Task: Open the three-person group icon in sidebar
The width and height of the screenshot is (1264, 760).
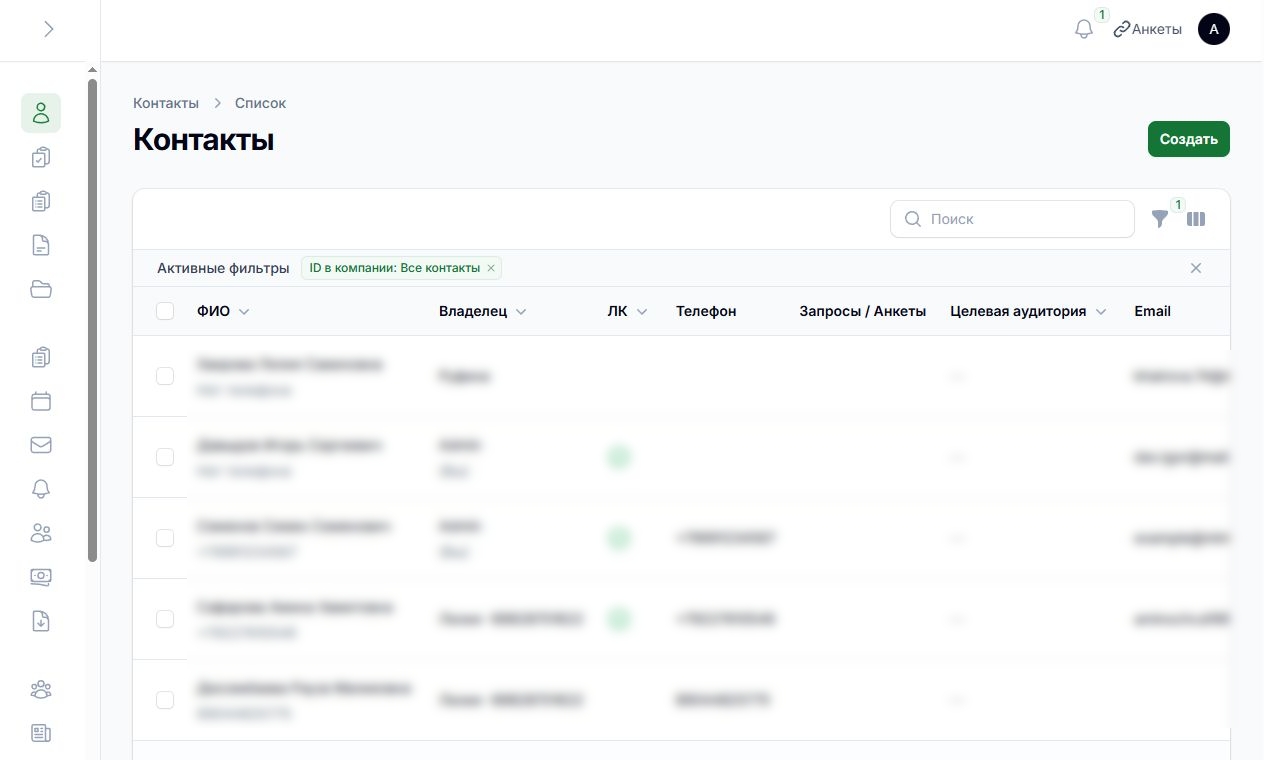Action: 41,689
